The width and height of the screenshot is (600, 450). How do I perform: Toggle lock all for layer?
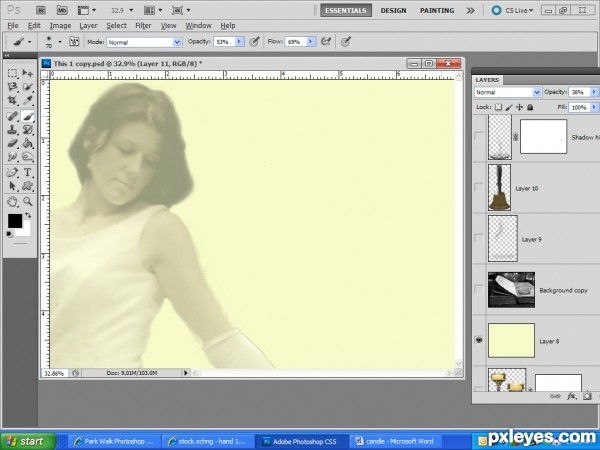point(530,107)
